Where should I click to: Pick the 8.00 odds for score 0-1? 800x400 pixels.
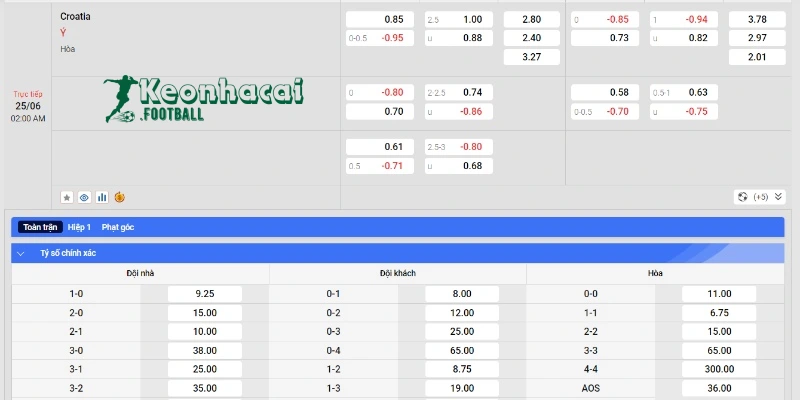coord(463,294)
